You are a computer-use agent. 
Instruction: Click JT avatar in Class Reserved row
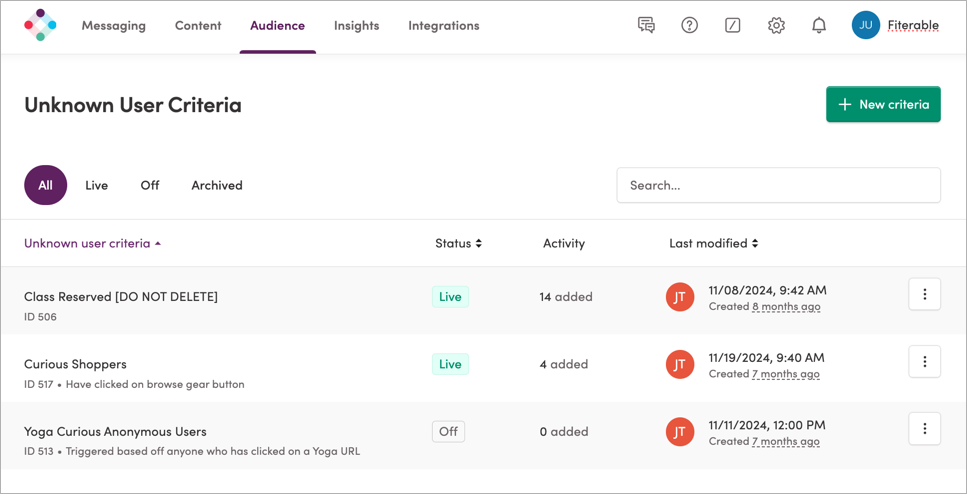pos(680,297)
